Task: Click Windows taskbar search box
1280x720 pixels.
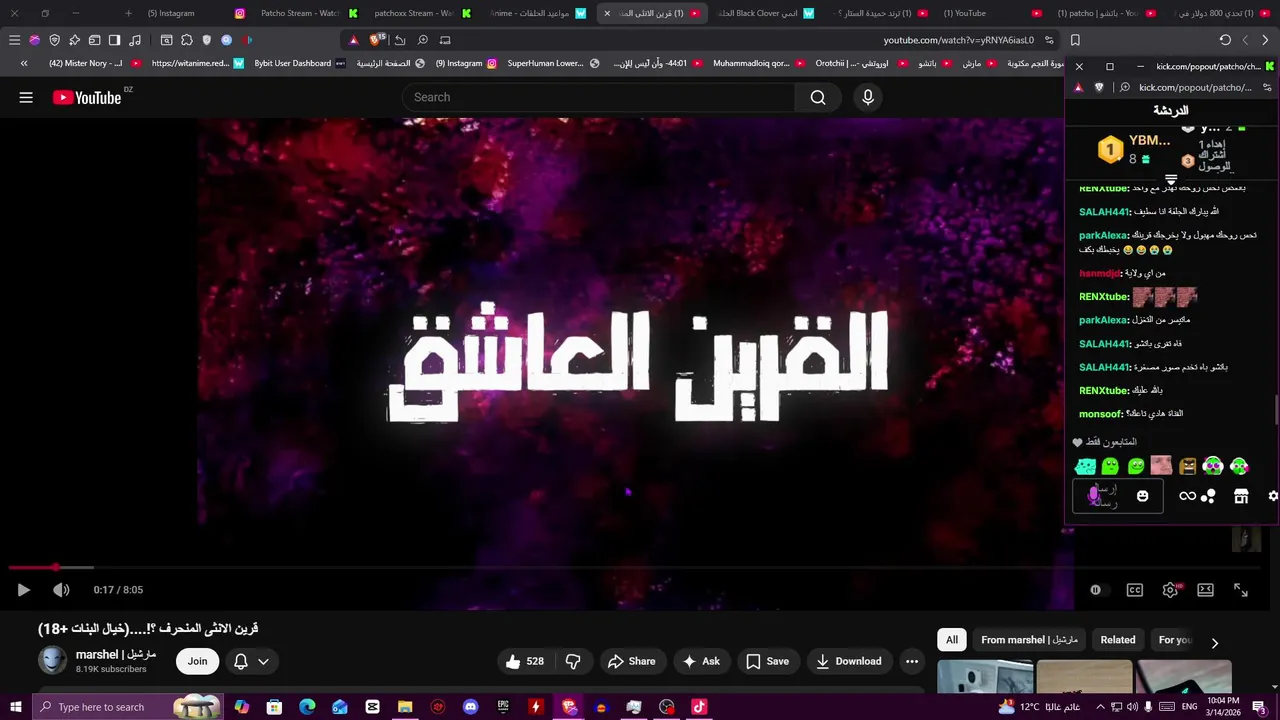Action: coord(128,707)
